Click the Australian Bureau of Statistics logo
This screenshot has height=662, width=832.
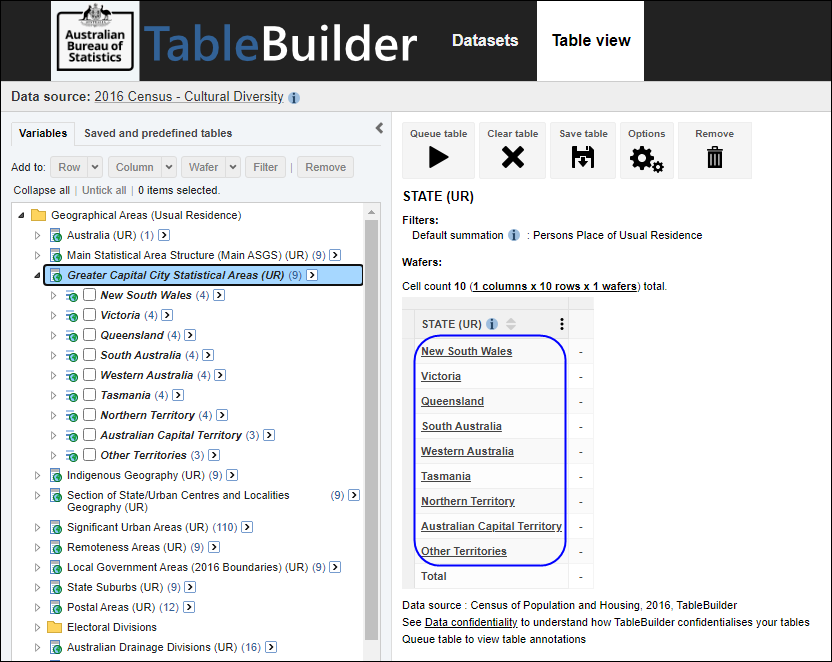[96, 41]
